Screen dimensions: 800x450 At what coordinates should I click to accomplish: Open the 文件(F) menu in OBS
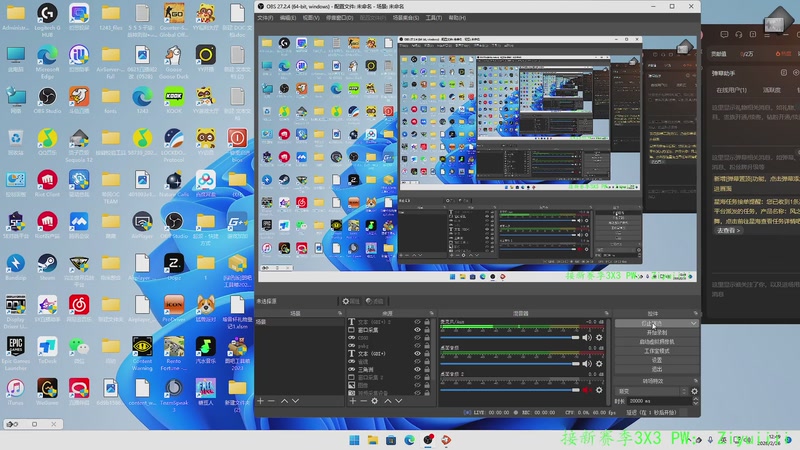coord(265,18)
